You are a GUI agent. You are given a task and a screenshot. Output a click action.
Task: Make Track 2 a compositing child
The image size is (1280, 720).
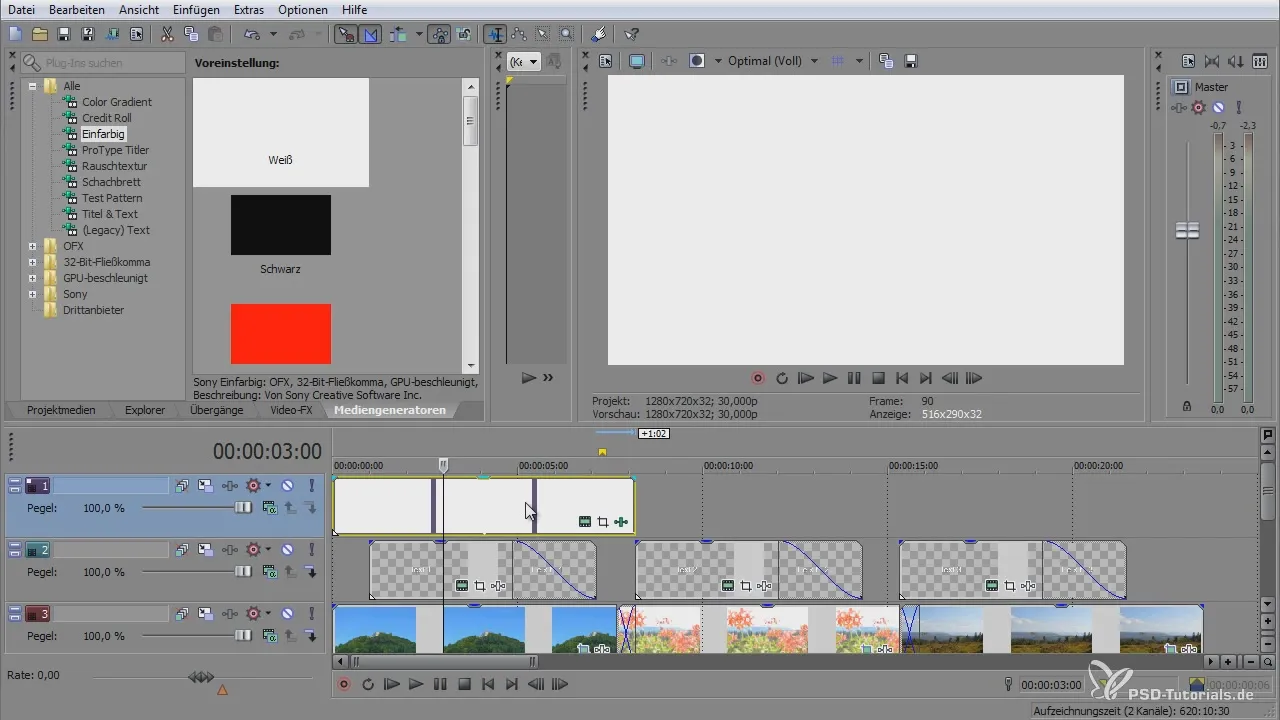coord(311,572)
